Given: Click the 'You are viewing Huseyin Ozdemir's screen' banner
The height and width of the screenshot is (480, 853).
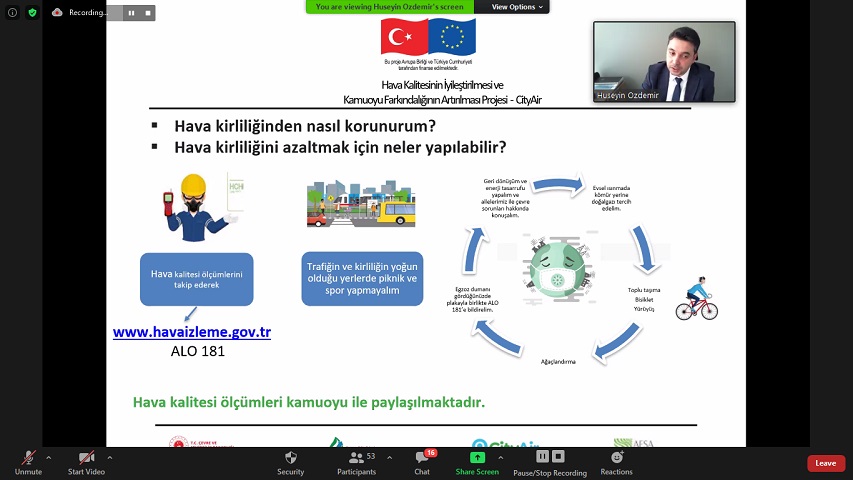Looking at the screenshot, I should point(390,7).
